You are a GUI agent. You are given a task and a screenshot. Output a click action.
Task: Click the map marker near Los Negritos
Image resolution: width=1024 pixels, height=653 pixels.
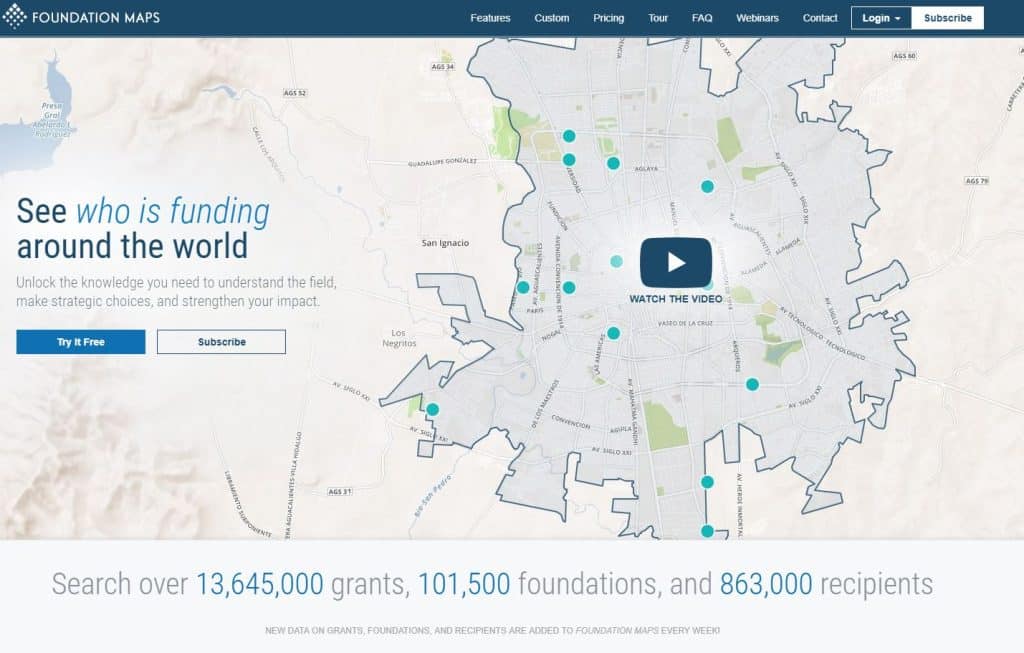pyautogui.click(x=433, y=408)
